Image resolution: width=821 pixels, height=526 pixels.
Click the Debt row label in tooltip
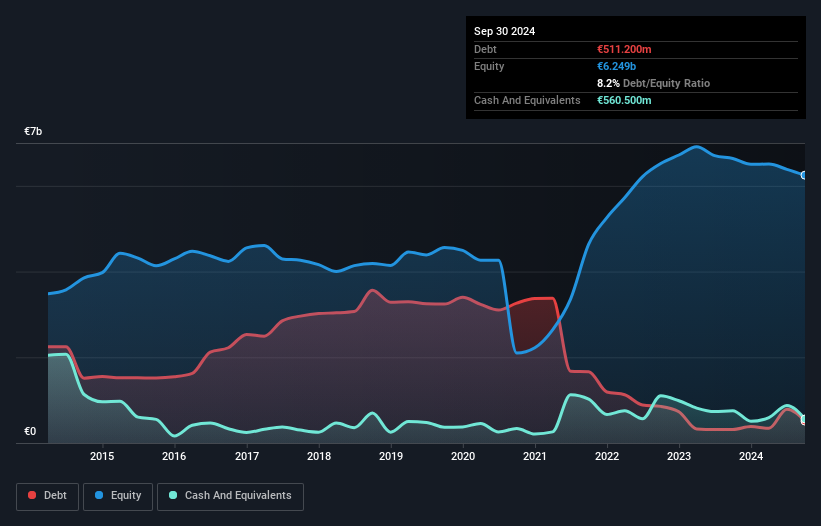pos(485,49)
